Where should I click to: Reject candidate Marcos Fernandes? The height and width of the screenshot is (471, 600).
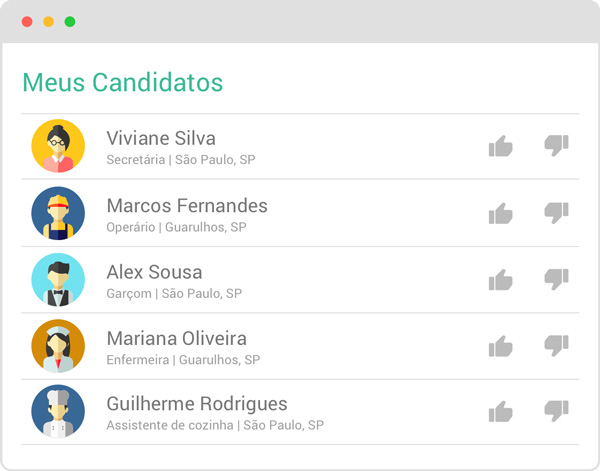[556, 212]
